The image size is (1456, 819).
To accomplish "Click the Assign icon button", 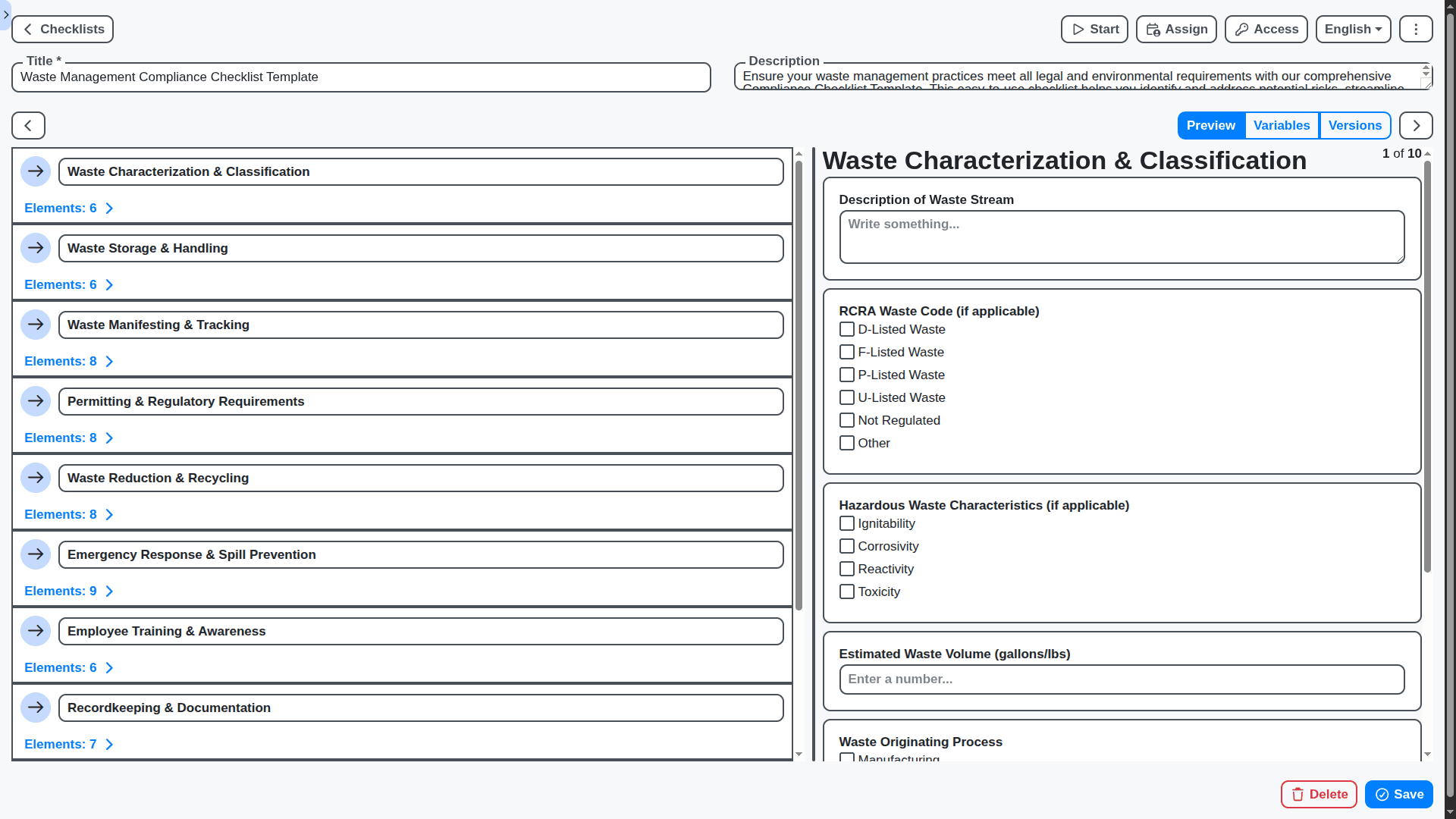I will pyautogui.click(x=1153, y=29).
